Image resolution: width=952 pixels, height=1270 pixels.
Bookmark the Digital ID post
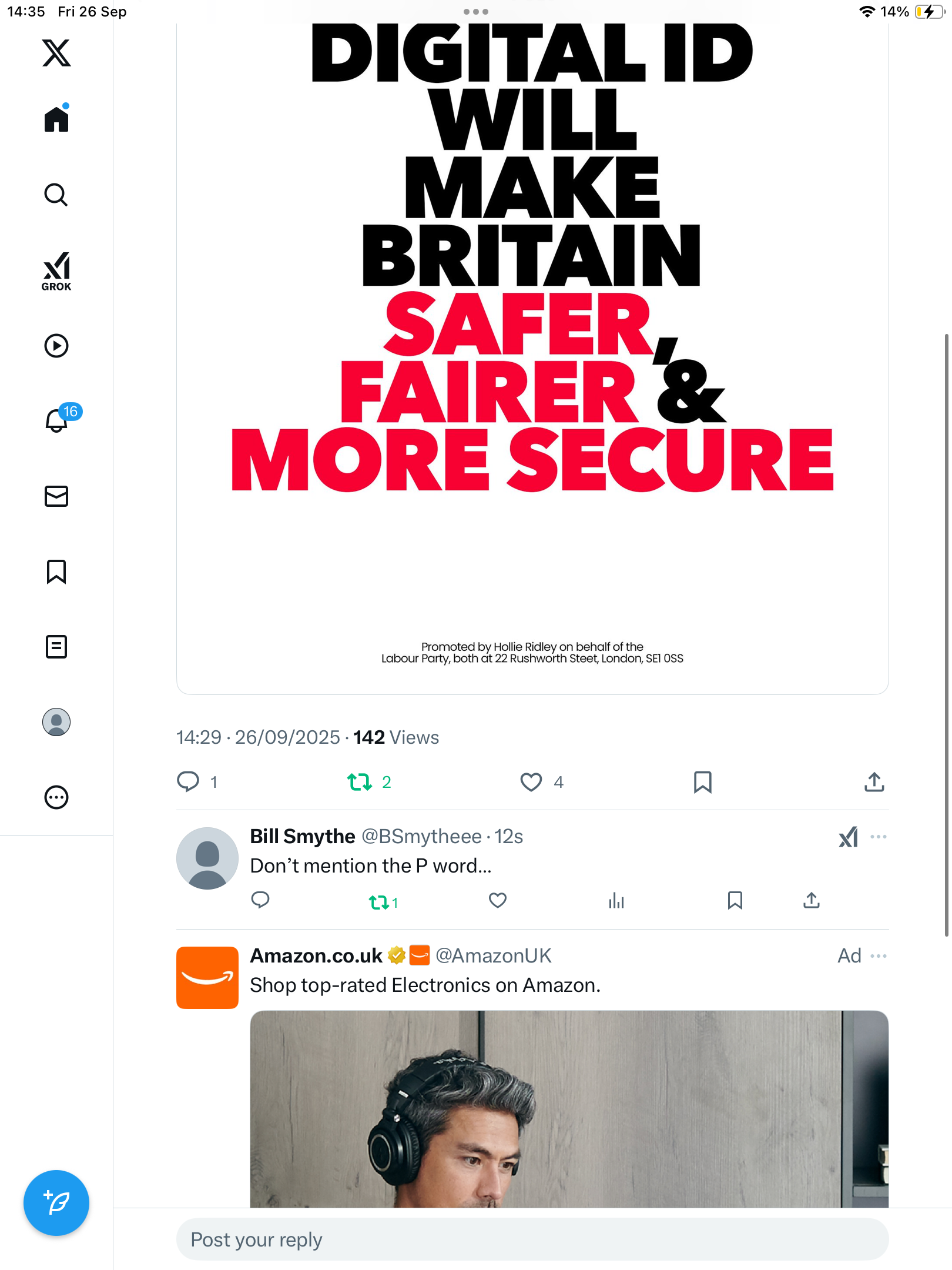coord(703,782)
